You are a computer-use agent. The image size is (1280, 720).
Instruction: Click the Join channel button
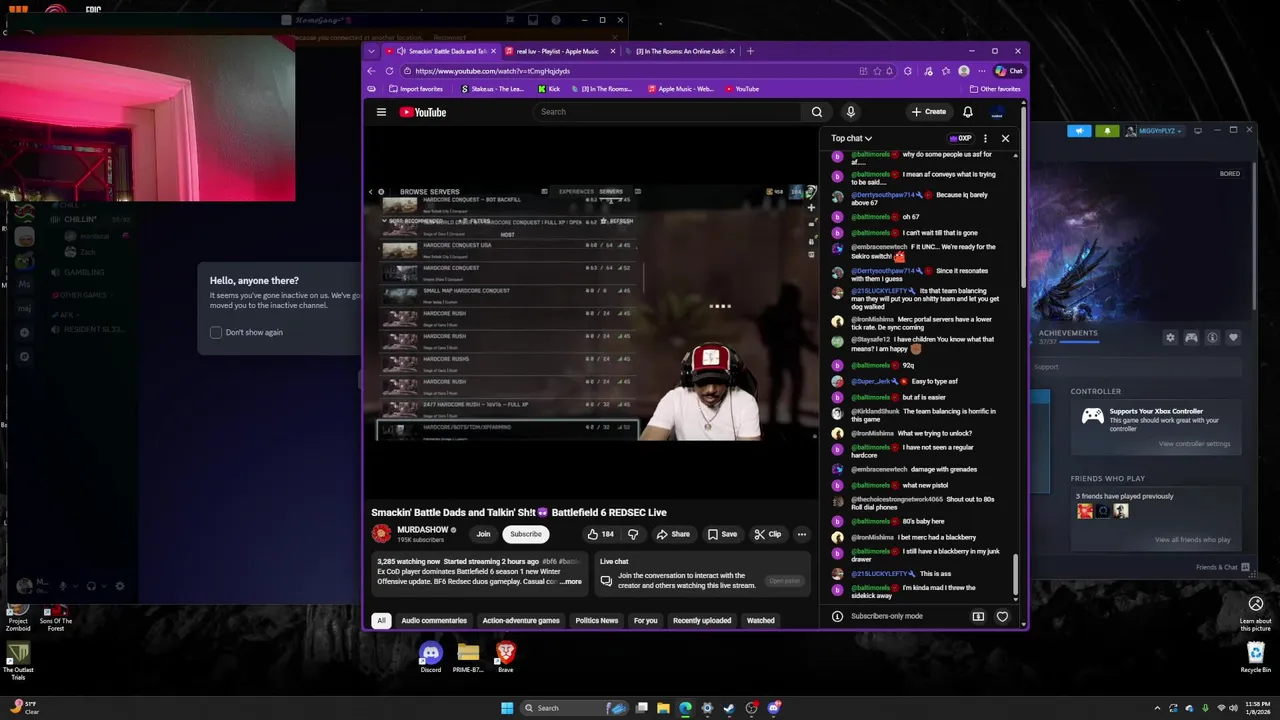pos(483,534)
